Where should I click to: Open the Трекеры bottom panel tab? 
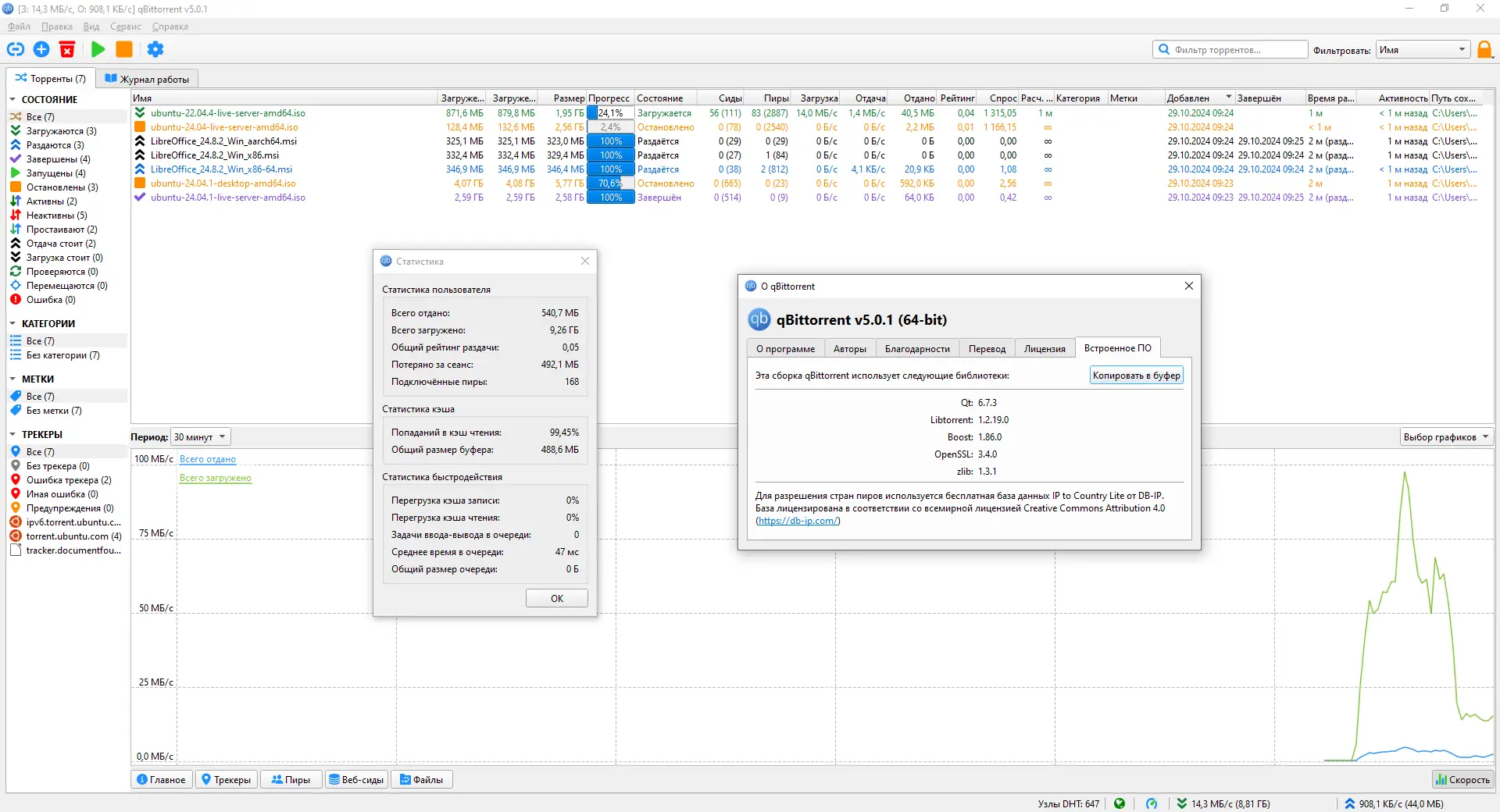(x=227, y=780)
